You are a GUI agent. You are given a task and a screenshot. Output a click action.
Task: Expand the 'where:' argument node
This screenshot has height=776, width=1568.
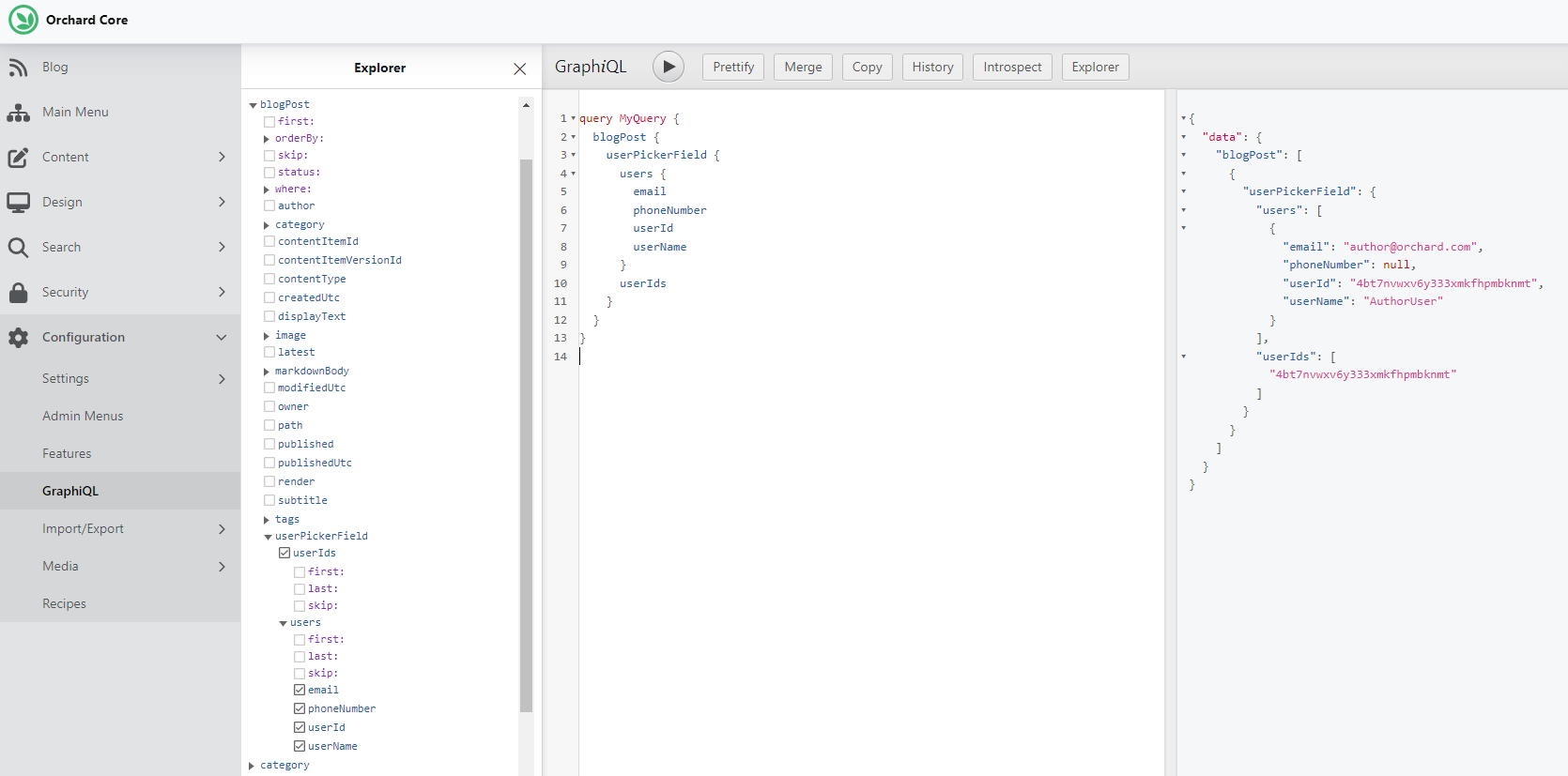pos(267,190)
